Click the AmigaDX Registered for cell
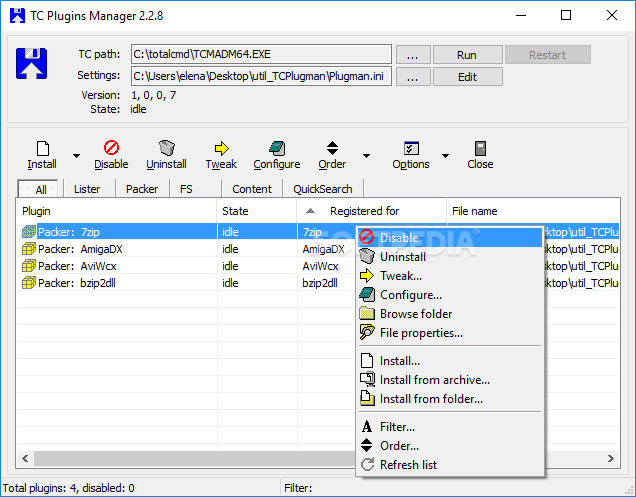 [x=323, y=249]
